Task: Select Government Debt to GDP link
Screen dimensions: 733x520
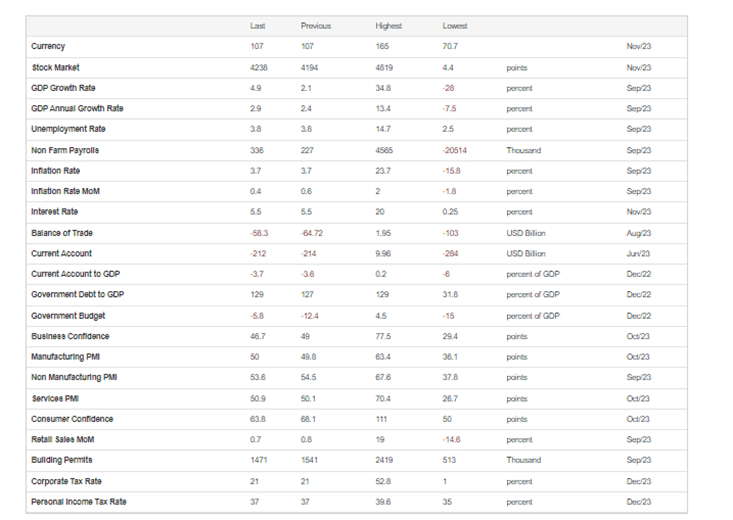Action: tap(78, 295)
